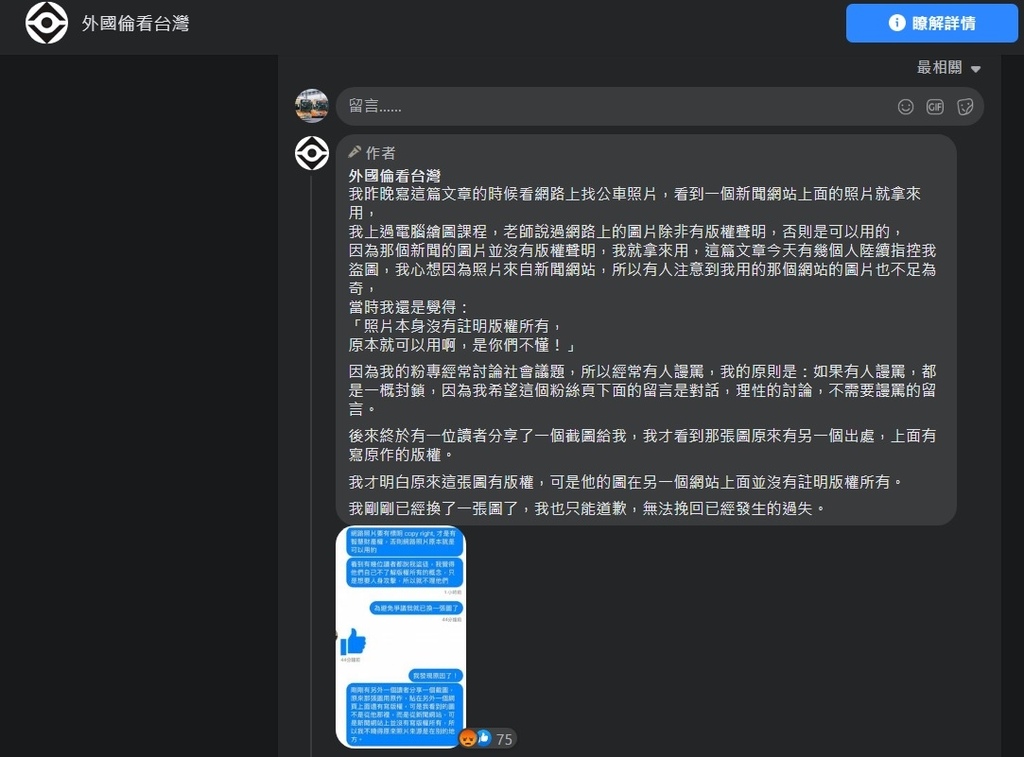
Task: Click the like reaction icon on comment
Action: [483, 738]
